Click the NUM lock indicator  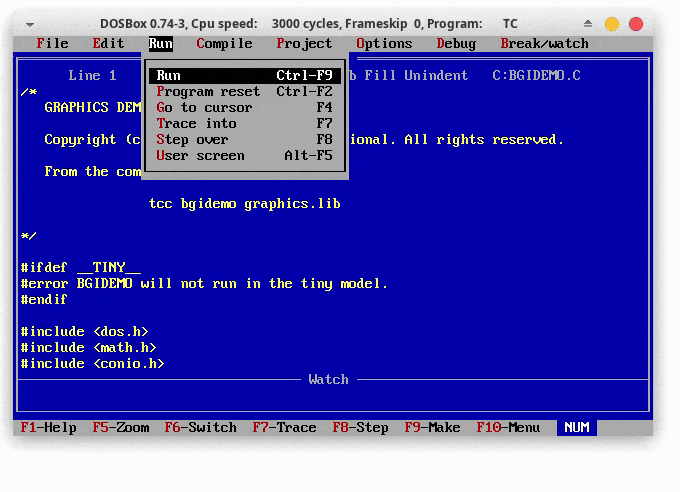point(577,428)
